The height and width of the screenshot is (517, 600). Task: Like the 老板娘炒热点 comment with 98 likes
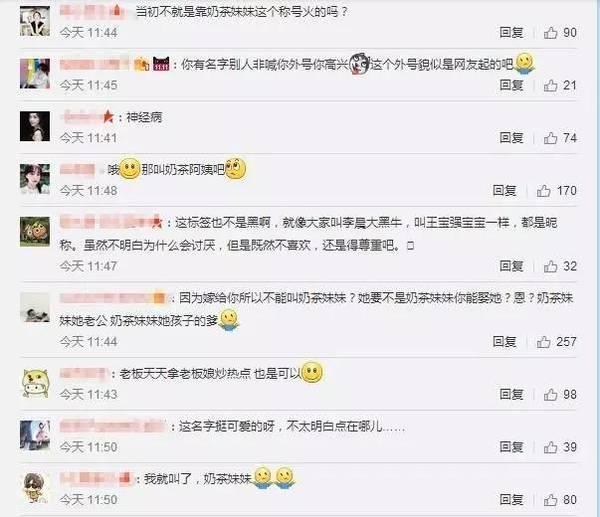(550, 394)
